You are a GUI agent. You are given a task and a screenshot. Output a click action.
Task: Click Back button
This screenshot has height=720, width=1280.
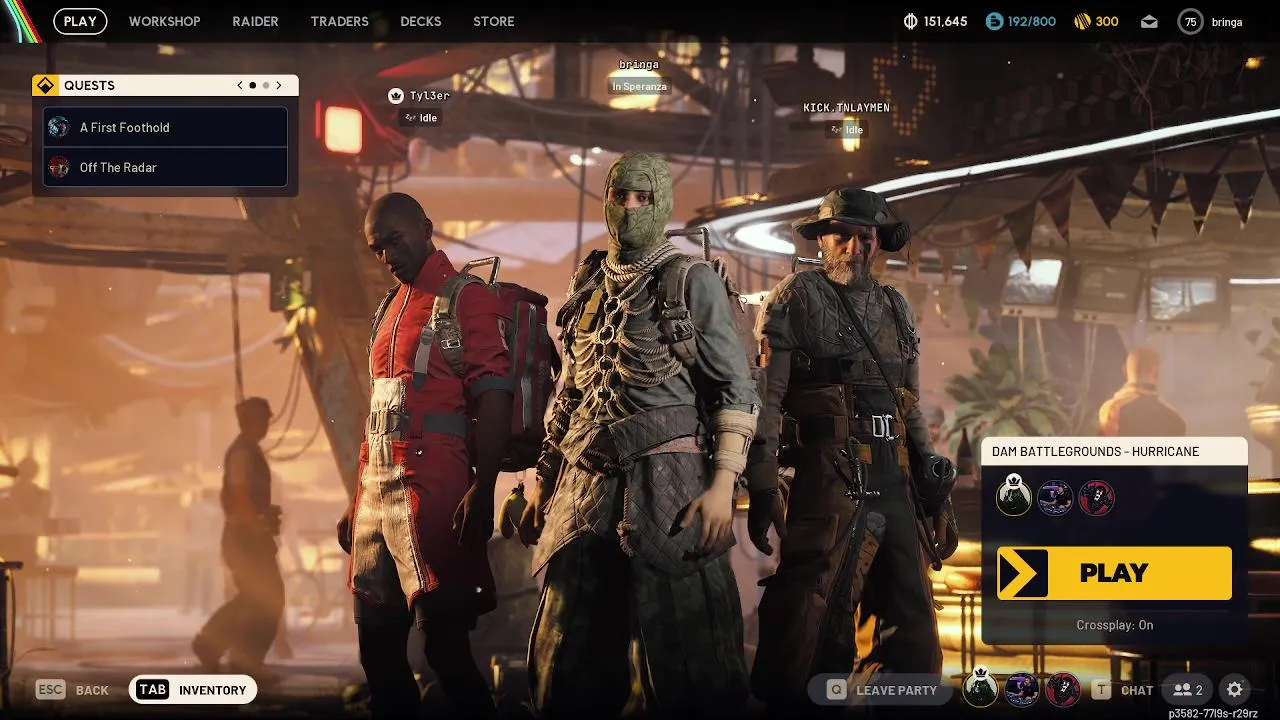(x=73, y=690)
